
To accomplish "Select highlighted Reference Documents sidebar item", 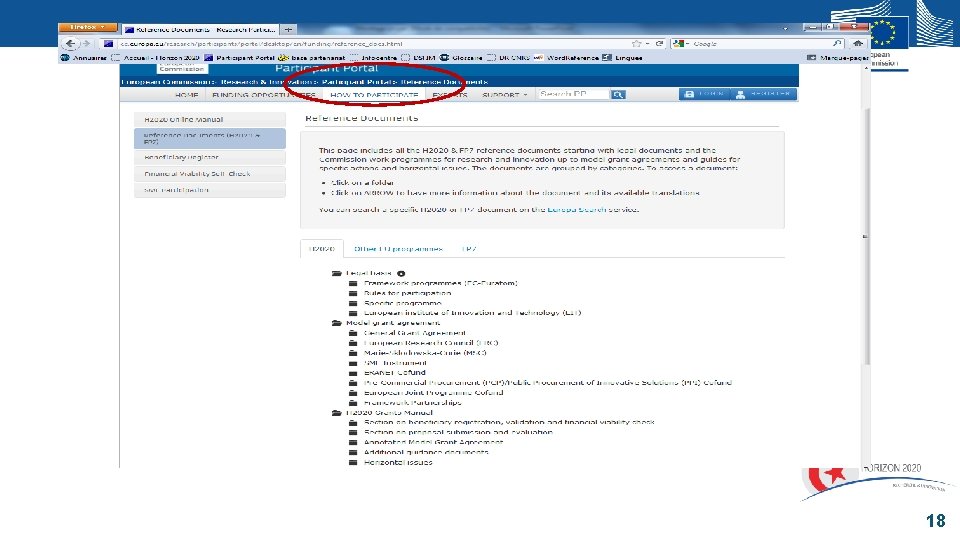I will point(210,138).
